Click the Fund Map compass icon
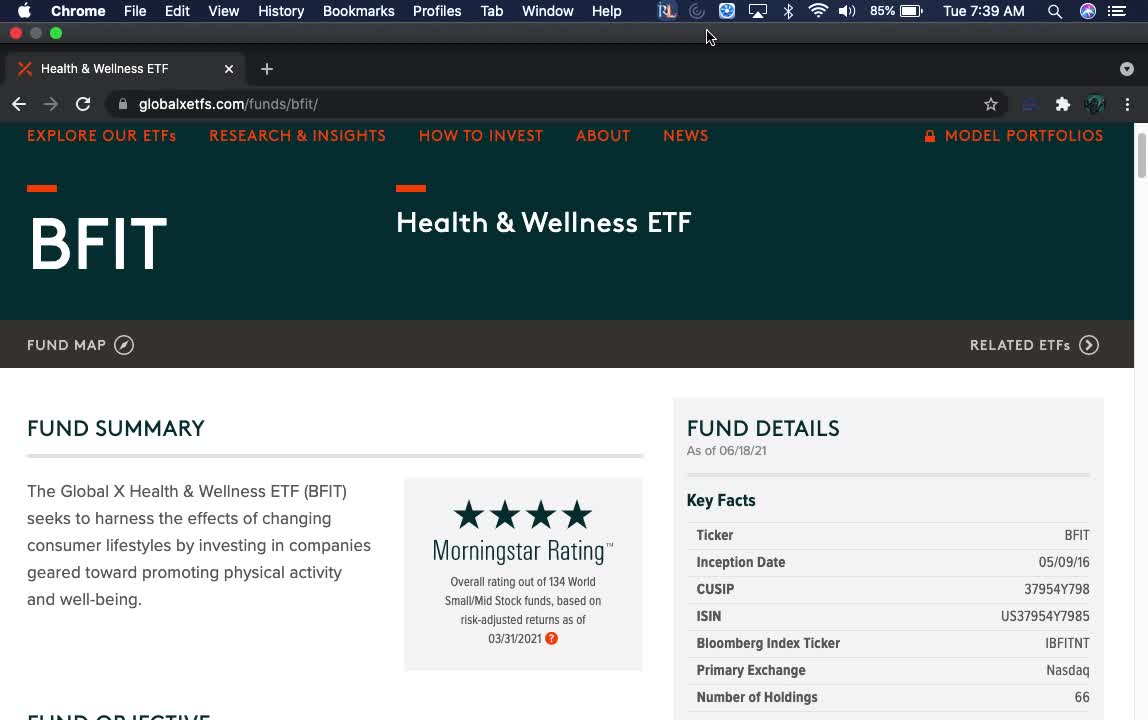 [124, 345]
